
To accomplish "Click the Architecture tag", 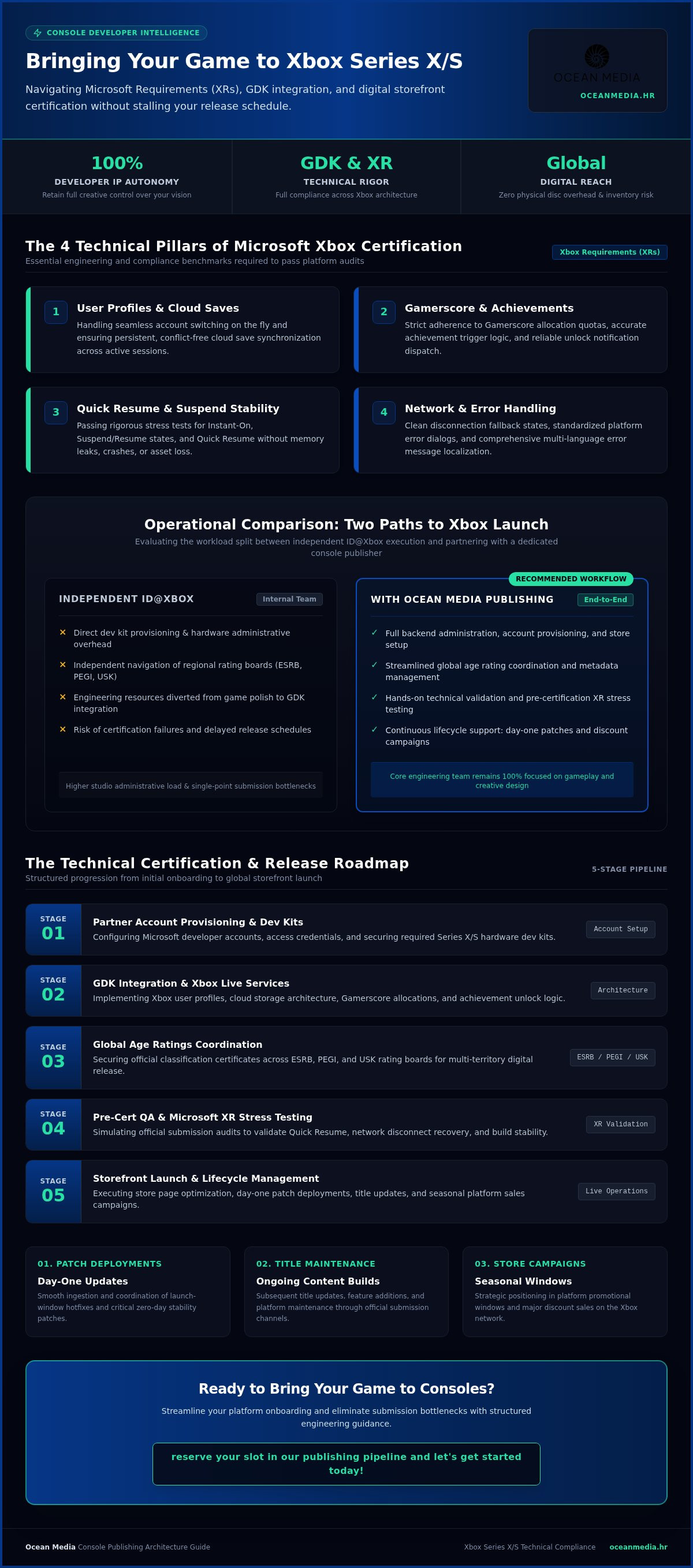I will click(x=623, y=990).
